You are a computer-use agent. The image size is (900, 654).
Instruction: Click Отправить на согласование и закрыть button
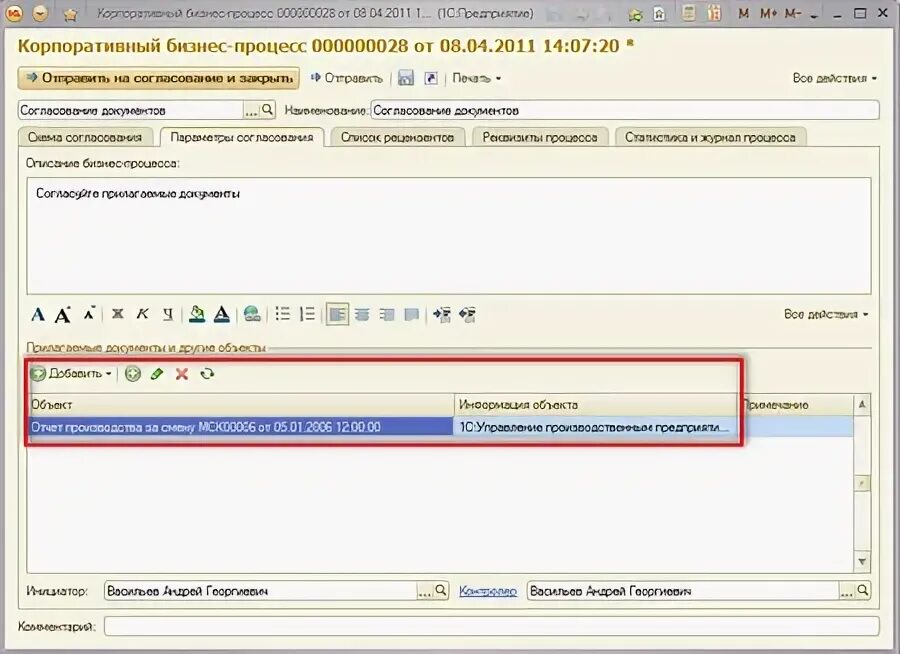coord(155,78)
